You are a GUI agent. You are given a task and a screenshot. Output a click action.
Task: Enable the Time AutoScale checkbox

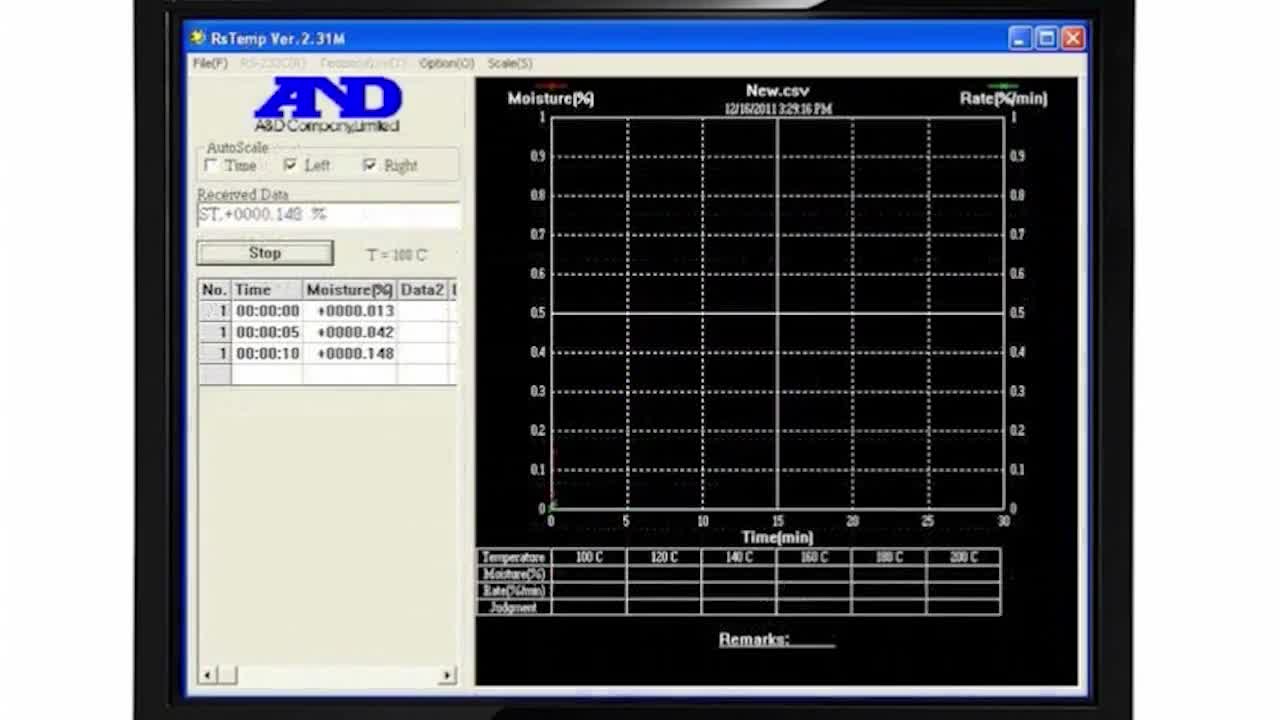point(211,165)
